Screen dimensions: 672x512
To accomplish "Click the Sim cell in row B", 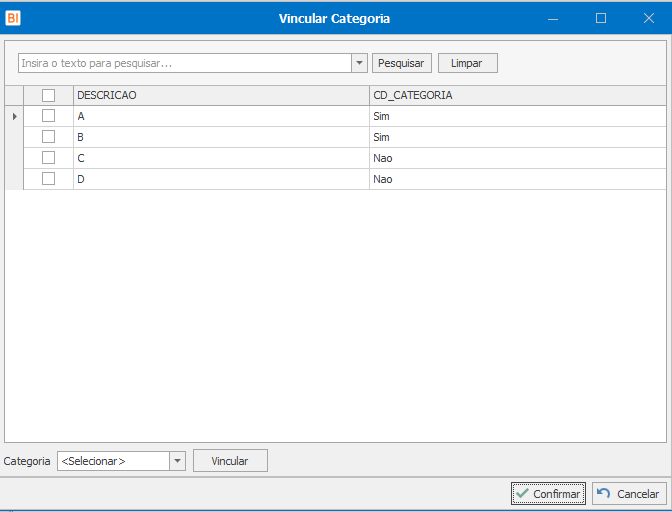I will pos(518,137).
